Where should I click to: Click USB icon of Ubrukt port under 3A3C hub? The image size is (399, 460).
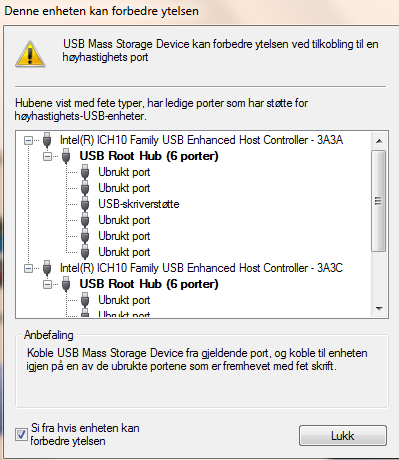85,300
